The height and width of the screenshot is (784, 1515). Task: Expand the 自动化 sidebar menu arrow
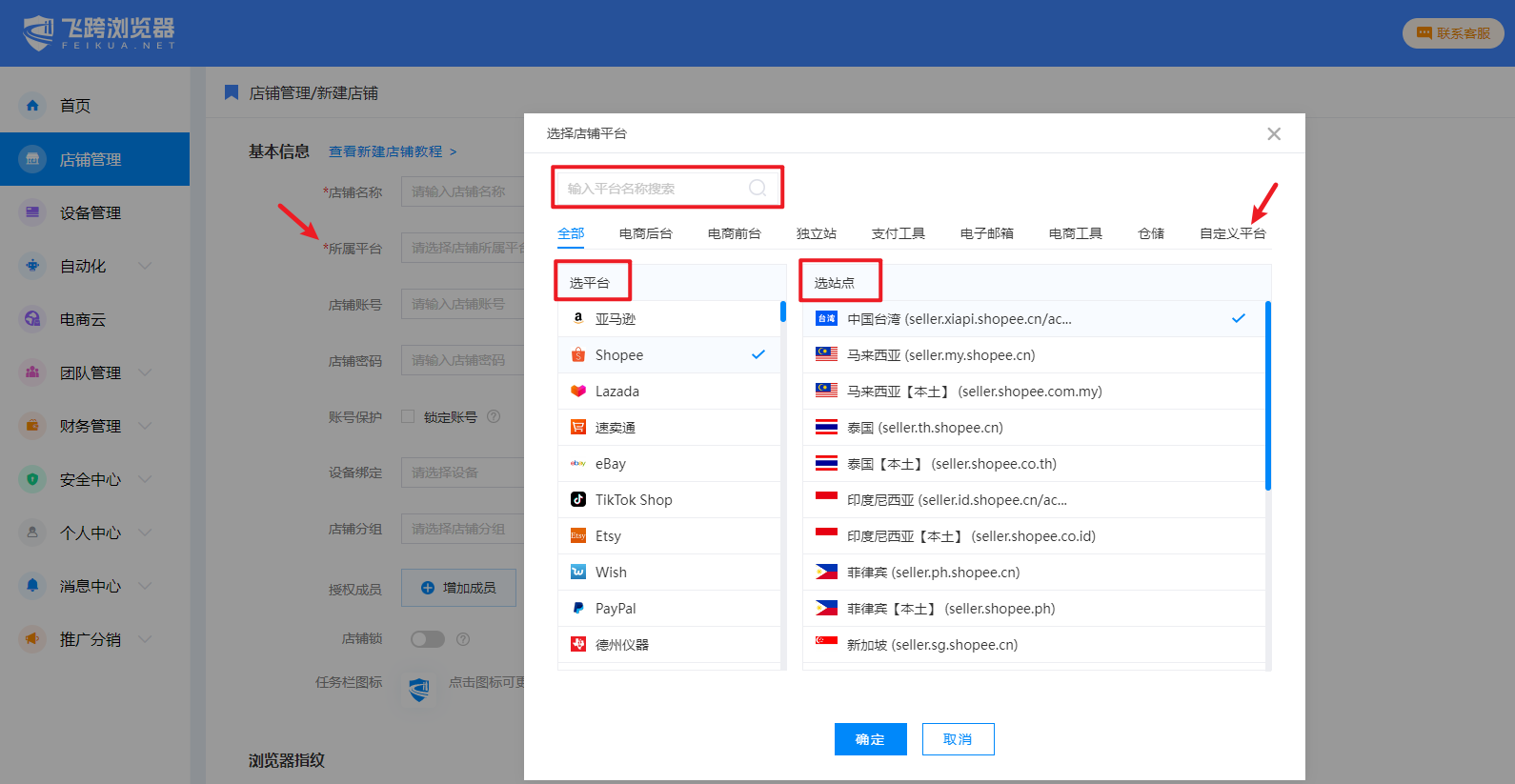(145, 266)
